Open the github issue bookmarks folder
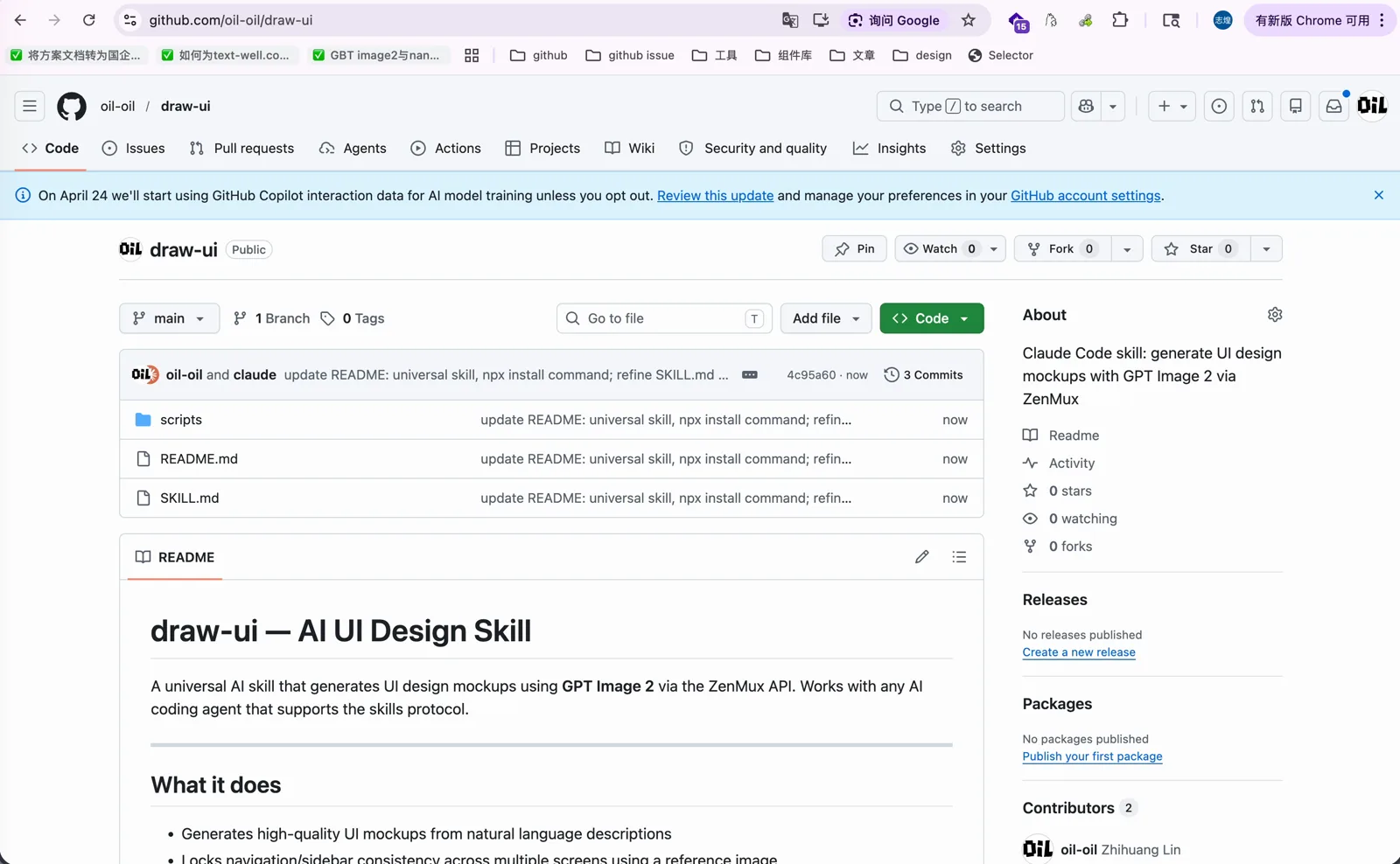The image size is (1400, 864). point(630,55)
